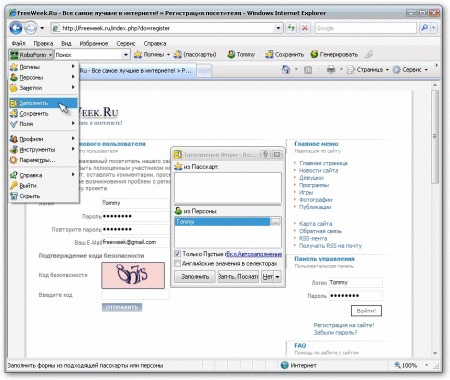The width and height of the screenshot is (450, 380).
Task: Expand the RoboForm Поиск combo box
Action: 126,55
